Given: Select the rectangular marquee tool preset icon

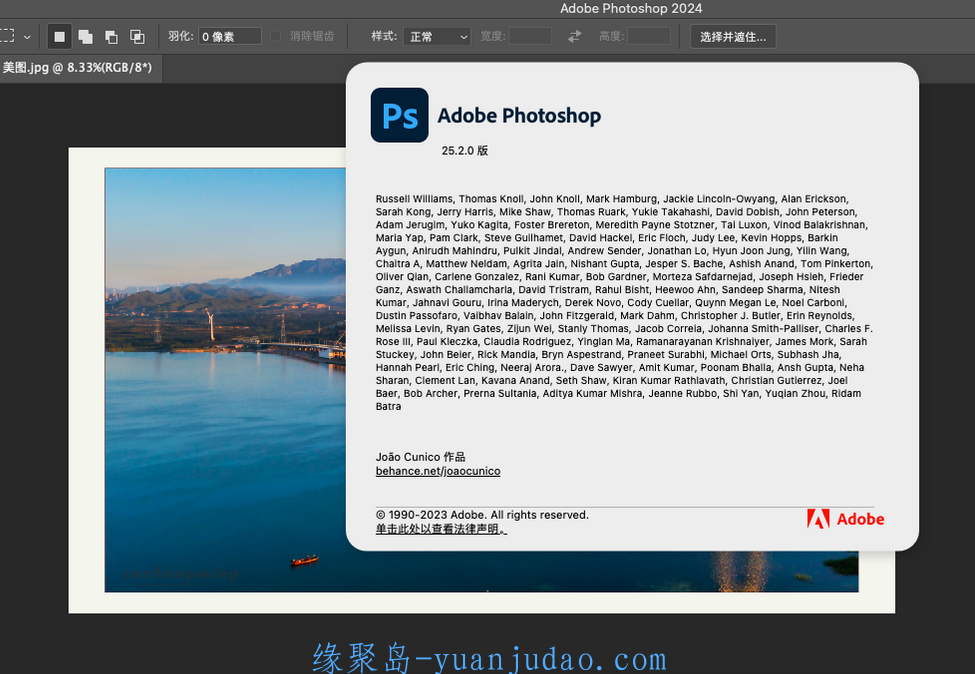Looking at the screenshot, I should tap(7, 36).
